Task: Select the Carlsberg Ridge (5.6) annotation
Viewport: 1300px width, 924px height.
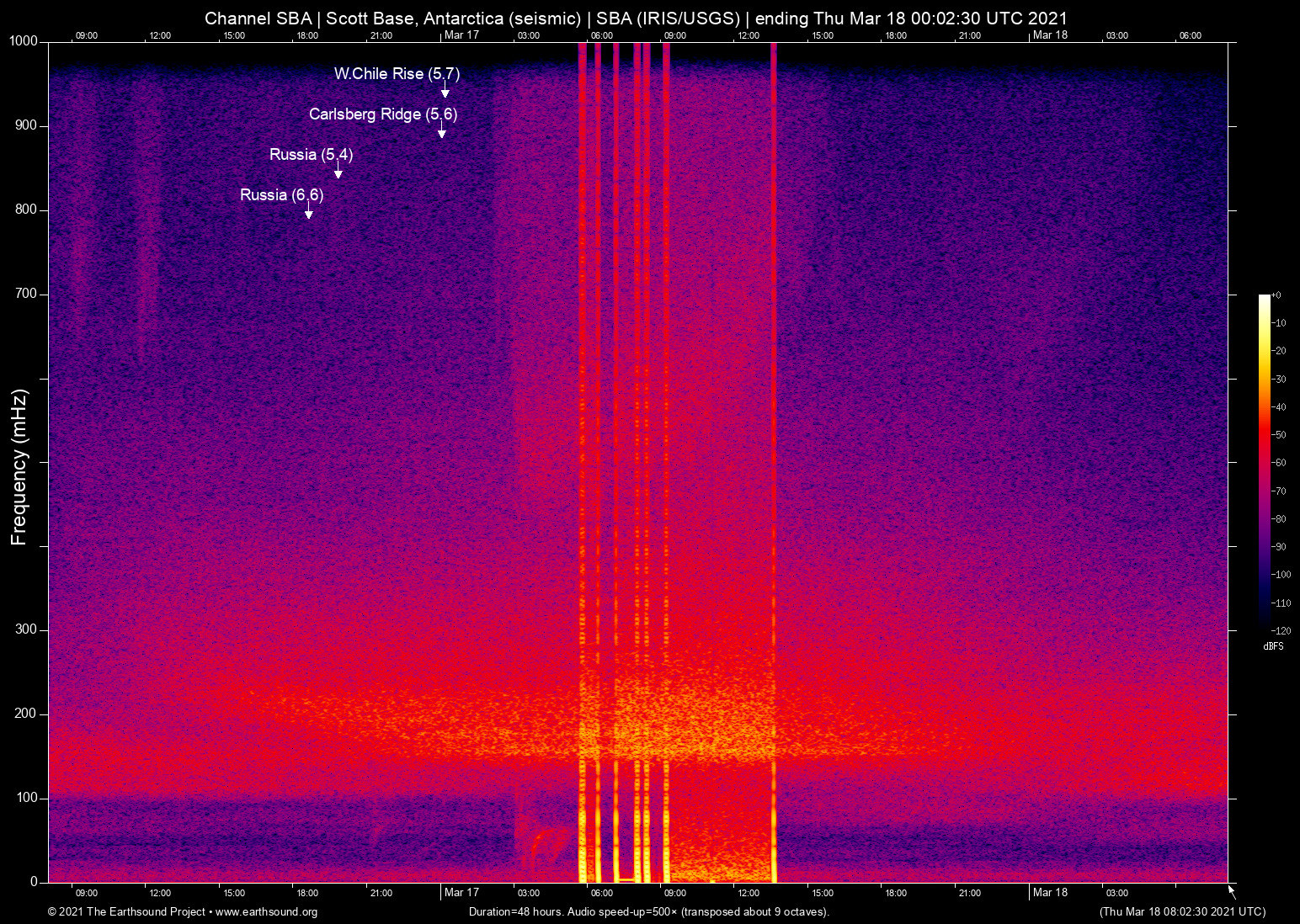Action: click(x=383, y=114)
